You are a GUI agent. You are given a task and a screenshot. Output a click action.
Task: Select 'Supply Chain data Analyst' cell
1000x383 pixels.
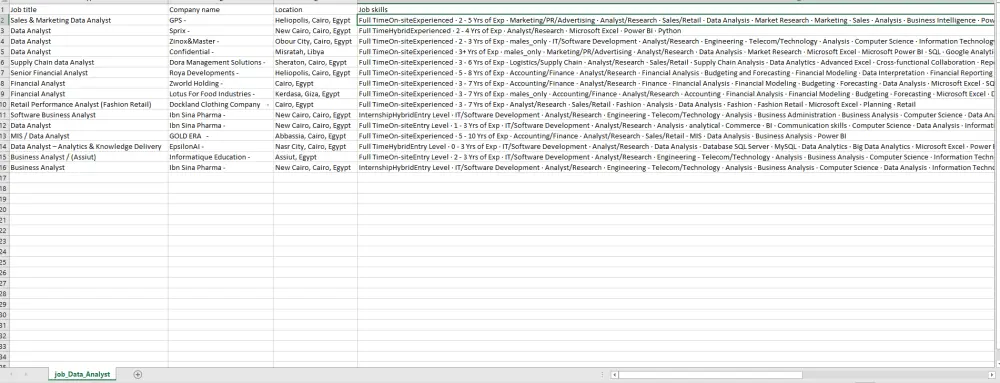(x=89, y=62)
